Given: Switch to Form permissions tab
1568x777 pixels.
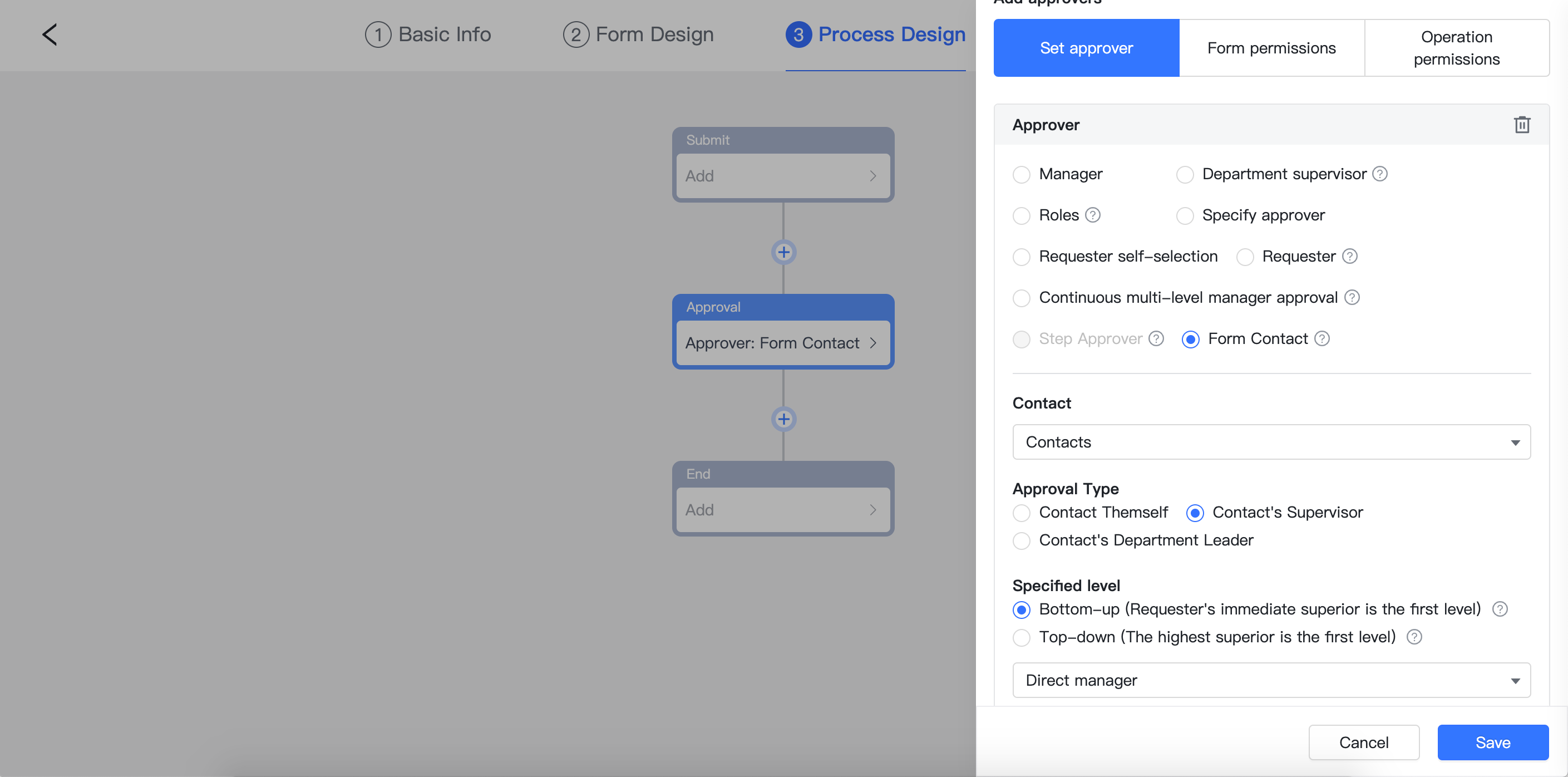Looking at the screenshot, I should tap(1271, 48).
